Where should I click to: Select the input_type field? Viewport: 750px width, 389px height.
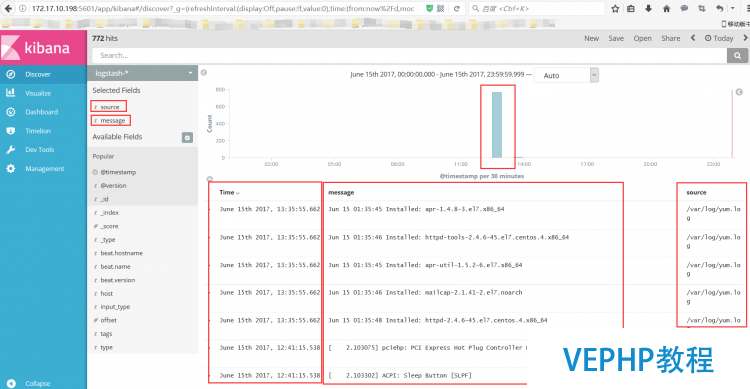(x=115, y=307)
